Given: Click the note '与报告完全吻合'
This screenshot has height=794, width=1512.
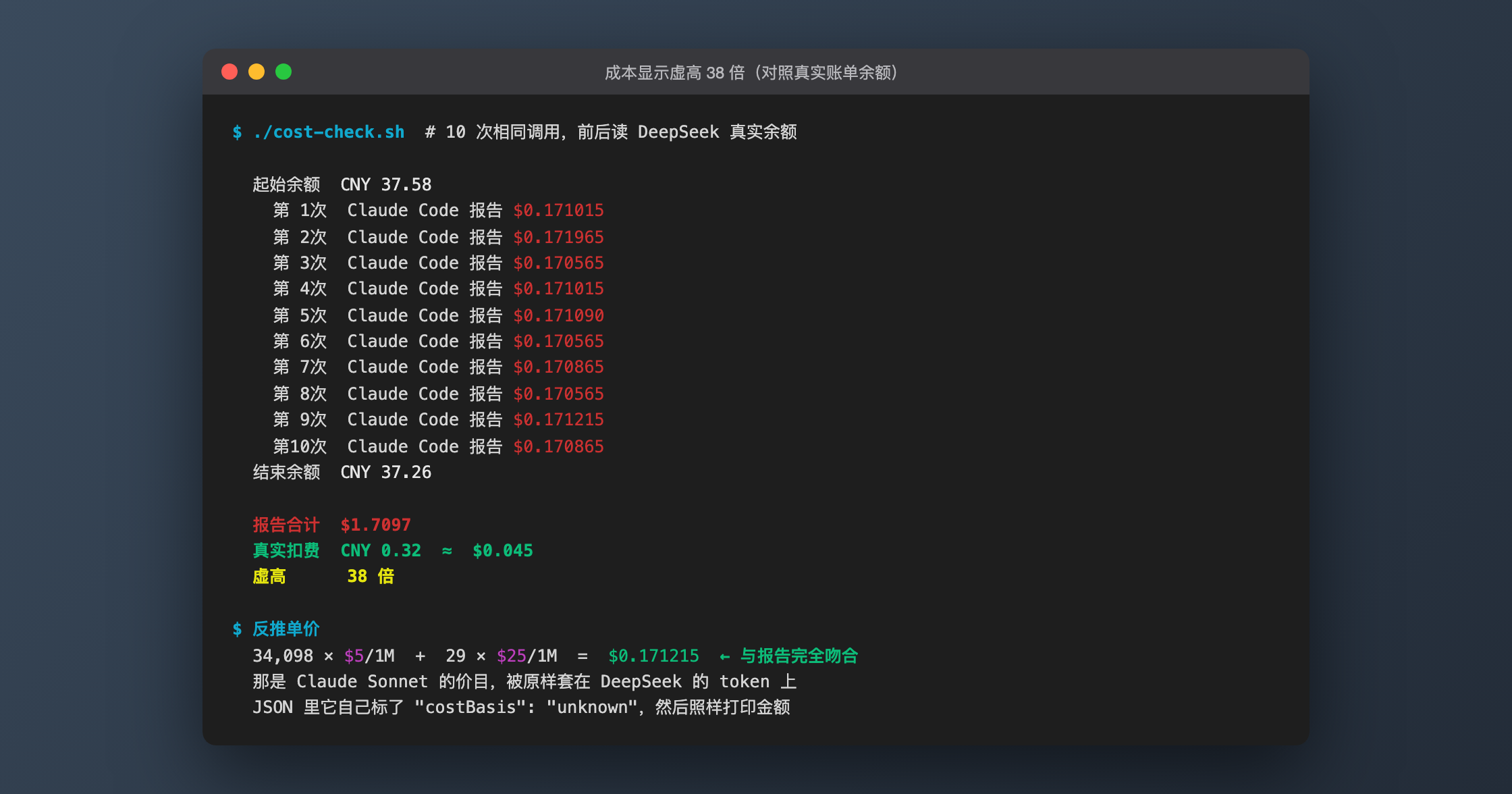Looking at the screenshot, I should [x=799, y=656].
